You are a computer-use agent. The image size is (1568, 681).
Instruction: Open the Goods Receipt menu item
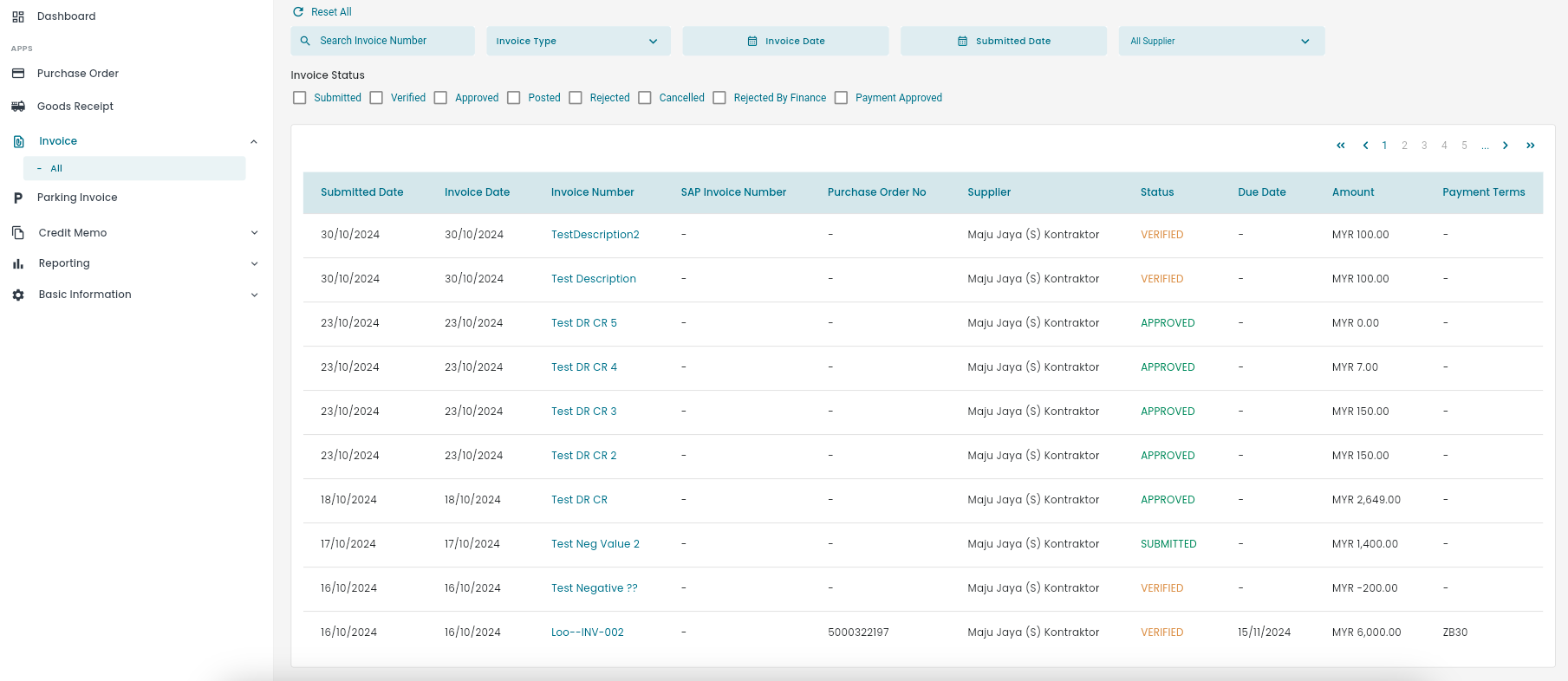[x=75, y=107]
